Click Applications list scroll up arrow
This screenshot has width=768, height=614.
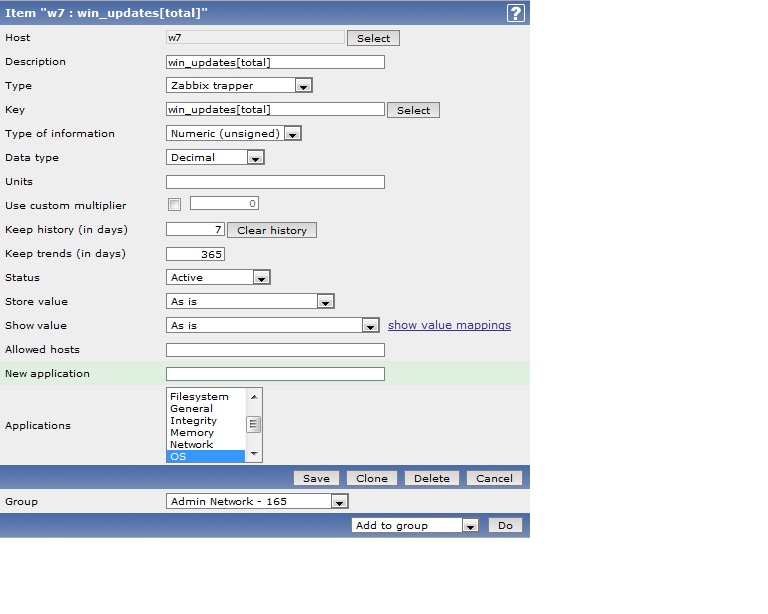(254, 397)
